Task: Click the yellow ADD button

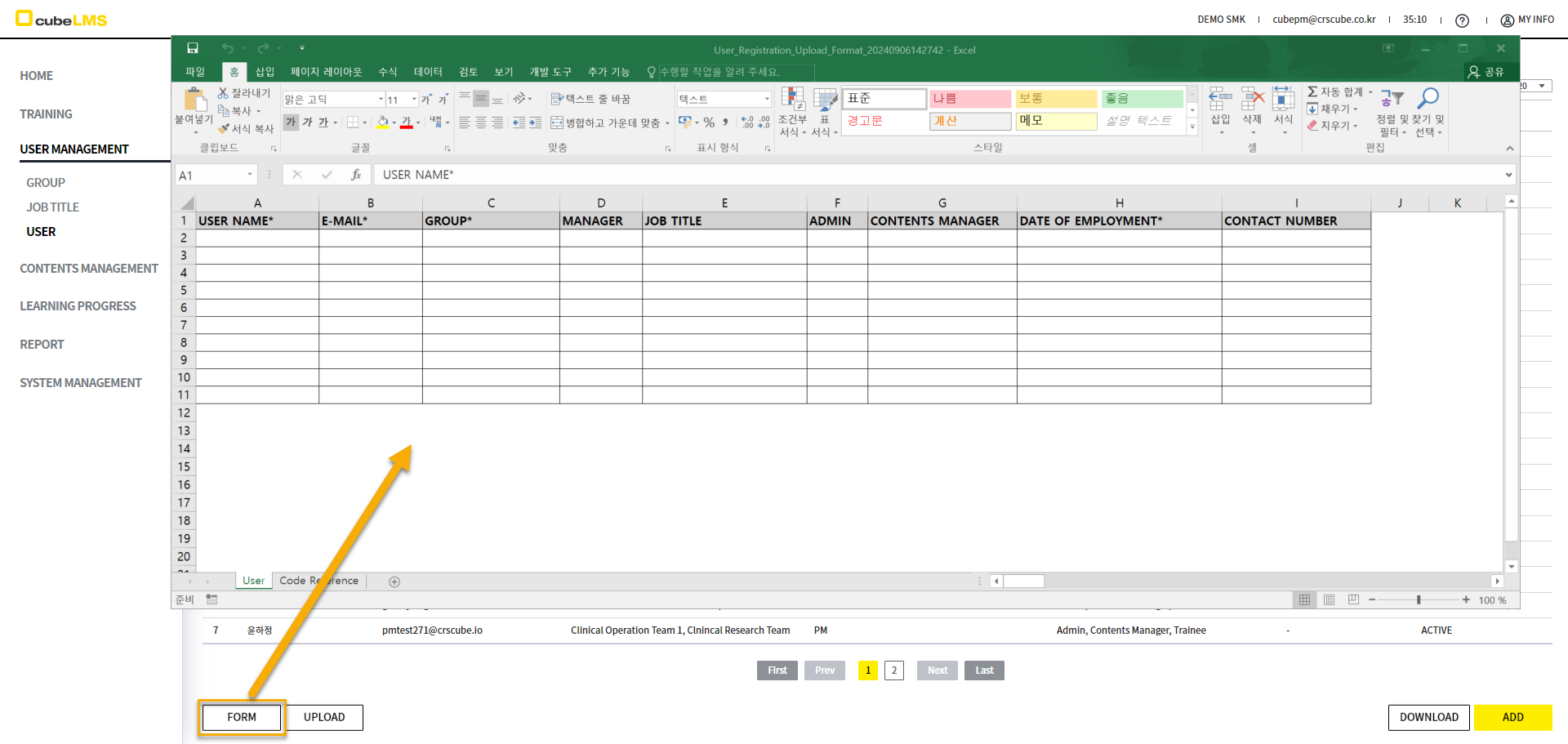Action: (x=1512, y=717)
